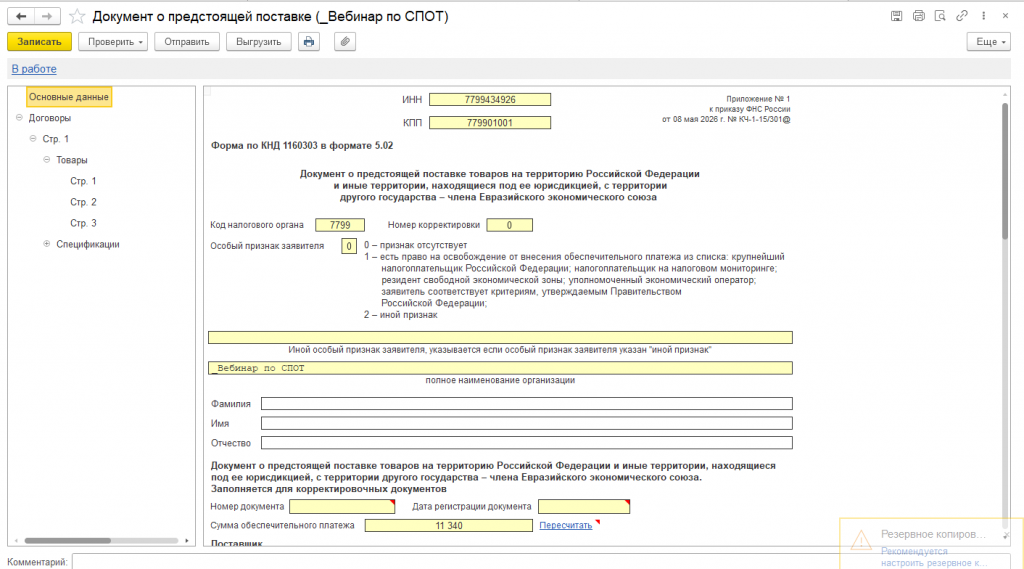Open the В работе status link
The image size is (1024, 569).
(34, 69)
